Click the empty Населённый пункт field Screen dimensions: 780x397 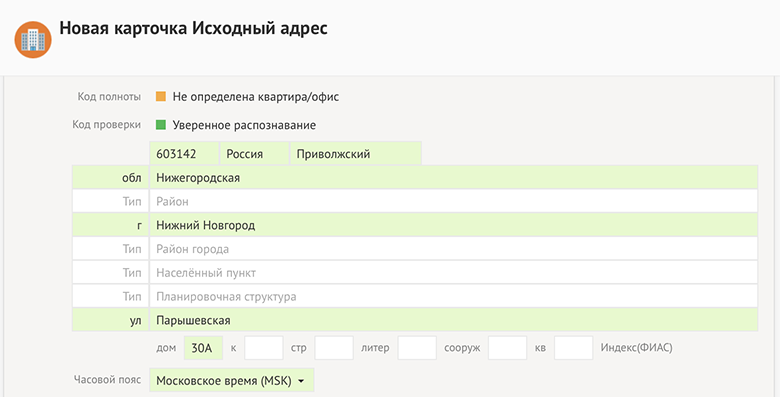pyautogui.click(x=454, y=273)
